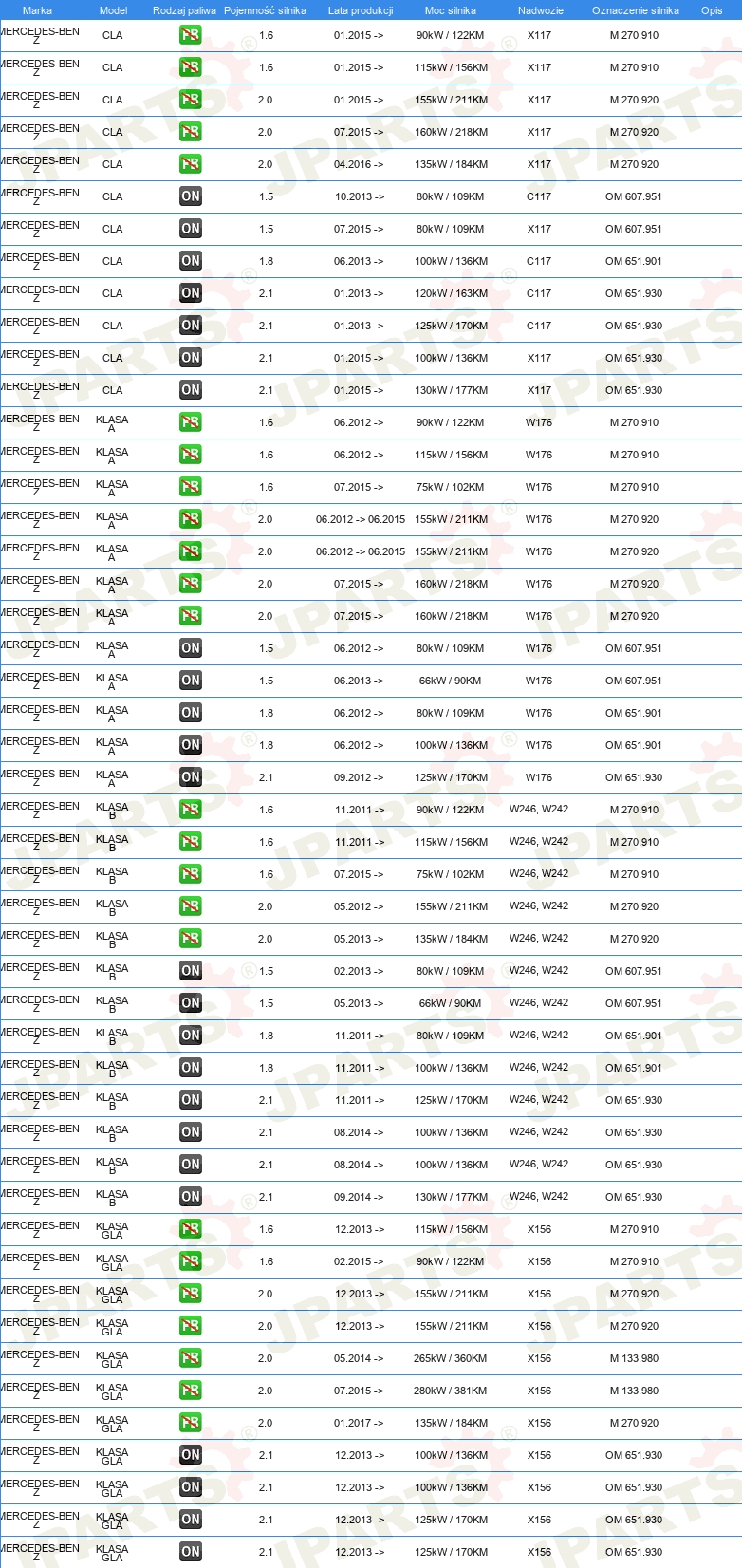Click the 09.2012 -> production date cell
The image size is (742, 1568).
click(x=359, y=777)
